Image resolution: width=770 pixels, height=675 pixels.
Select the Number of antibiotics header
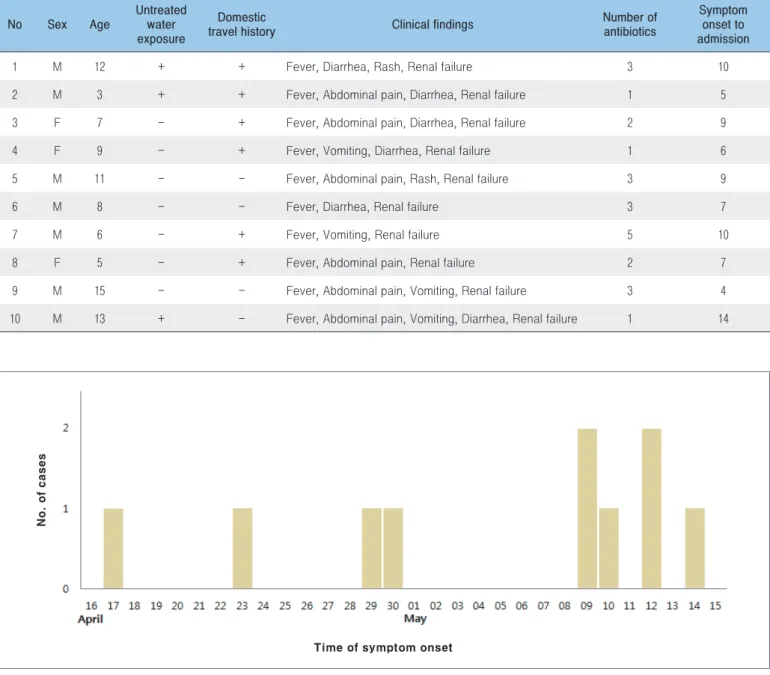click(630, 25)
